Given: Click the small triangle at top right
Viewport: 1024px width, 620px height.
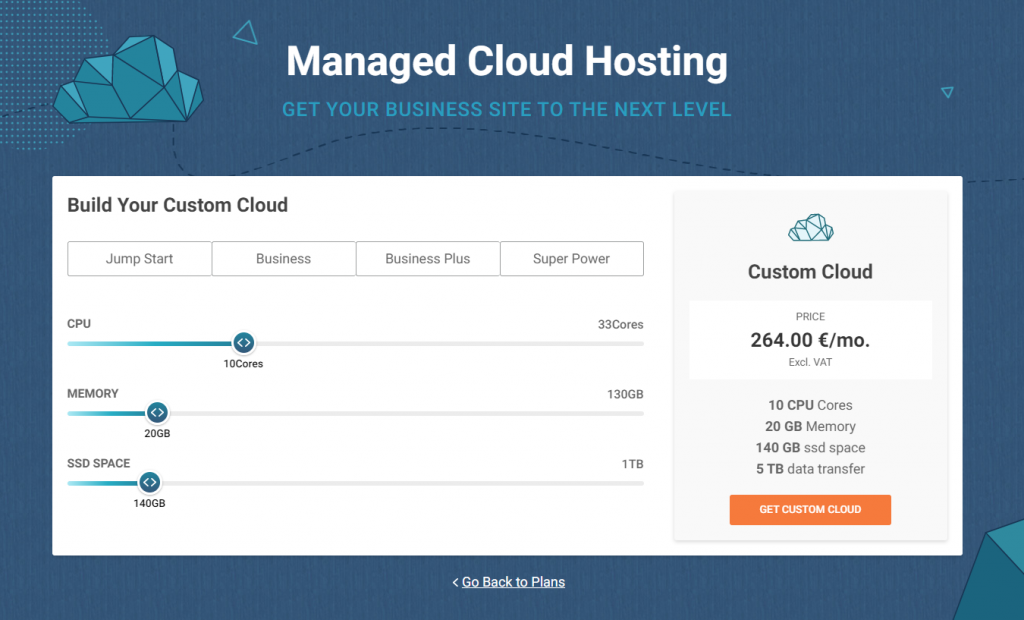Looking at the screenshot, I should pos(947,92).
